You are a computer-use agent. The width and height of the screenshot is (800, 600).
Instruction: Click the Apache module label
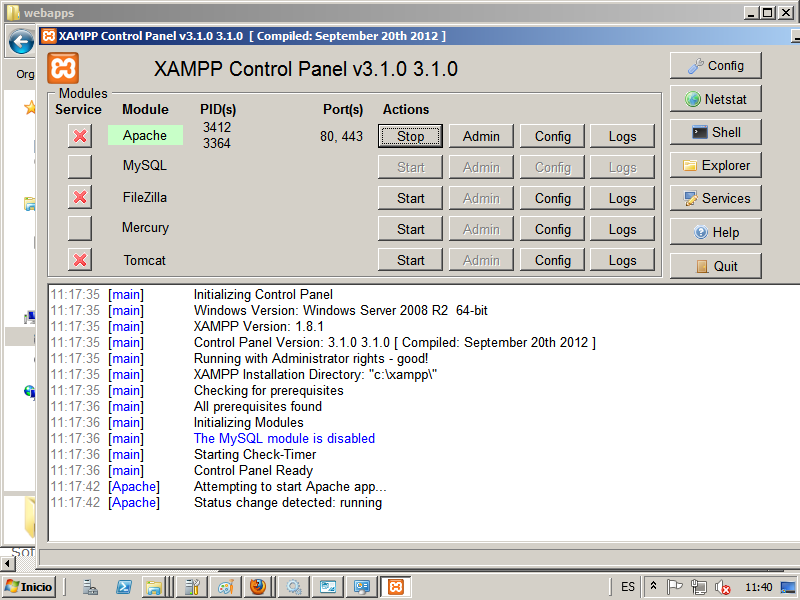145,135
